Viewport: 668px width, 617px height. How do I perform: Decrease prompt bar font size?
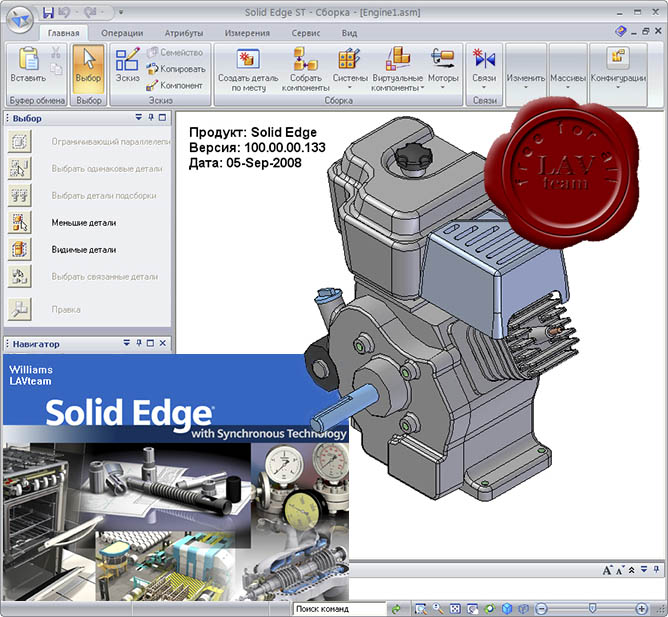[620, 570]
